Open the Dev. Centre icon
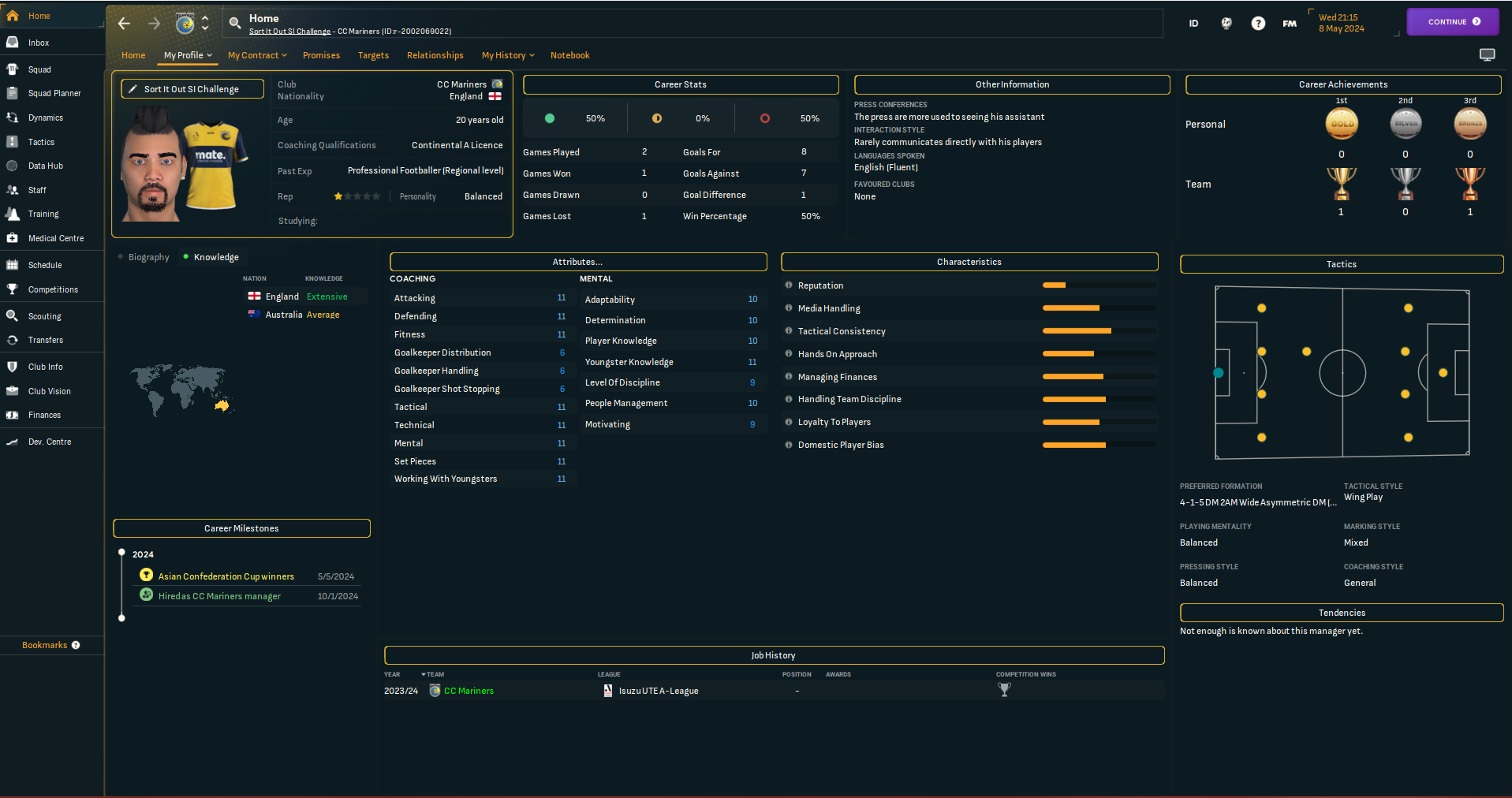 pyautogui.click(x=13, y=442)
